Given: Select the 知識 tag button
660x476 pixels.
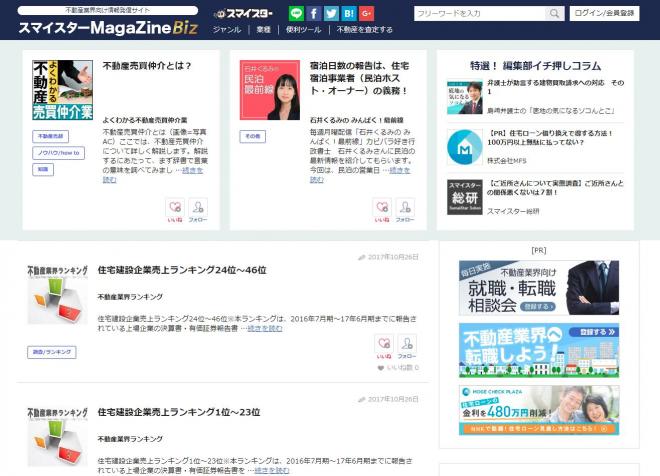Looking at the screenshot, I should coord(43,169).
